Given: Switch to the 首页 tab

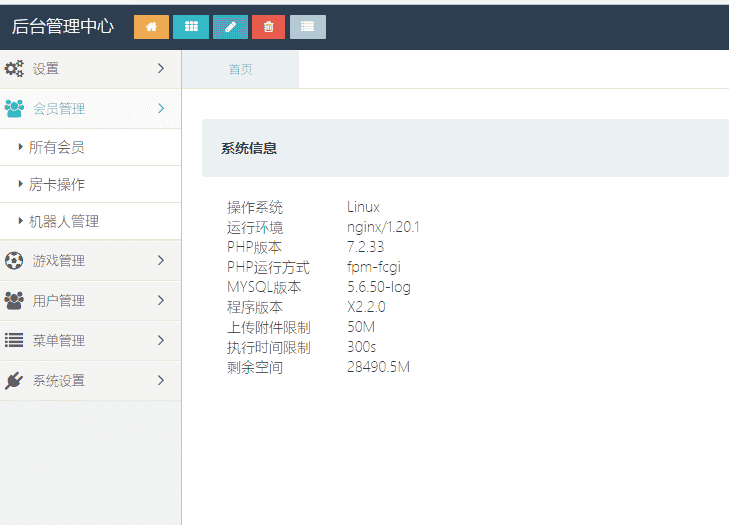Looking at the screenshot, I should (x=240, y=70).
